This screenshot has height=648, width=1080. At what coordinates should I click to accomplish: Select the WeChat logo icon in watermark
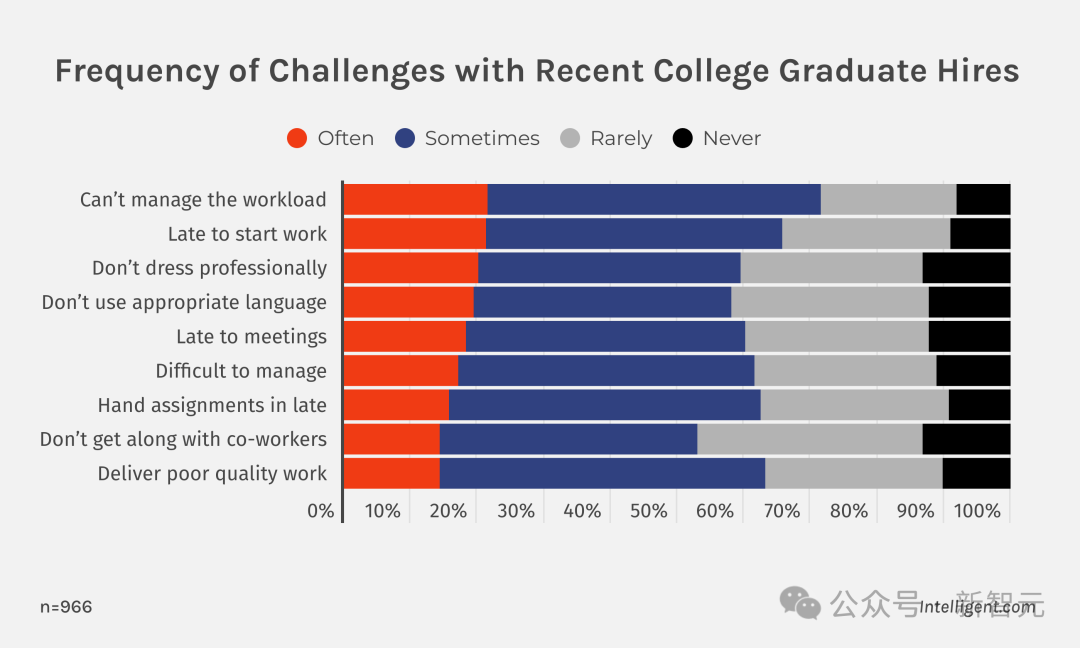click(800, 603)
